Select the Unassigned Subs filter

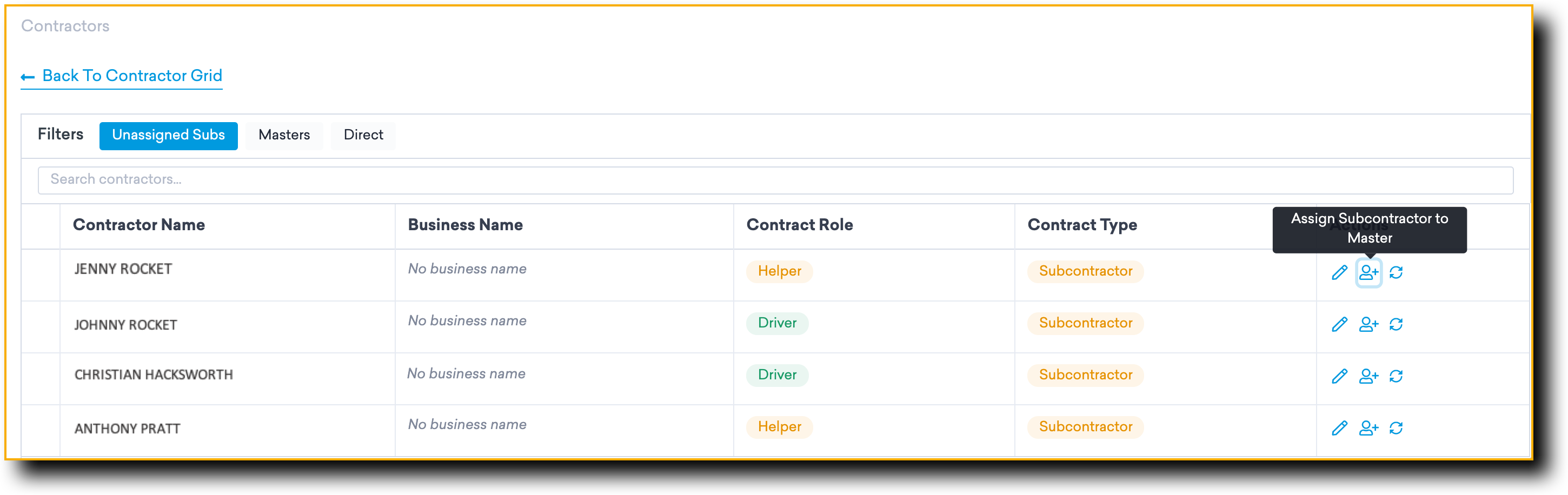[168, 135]
